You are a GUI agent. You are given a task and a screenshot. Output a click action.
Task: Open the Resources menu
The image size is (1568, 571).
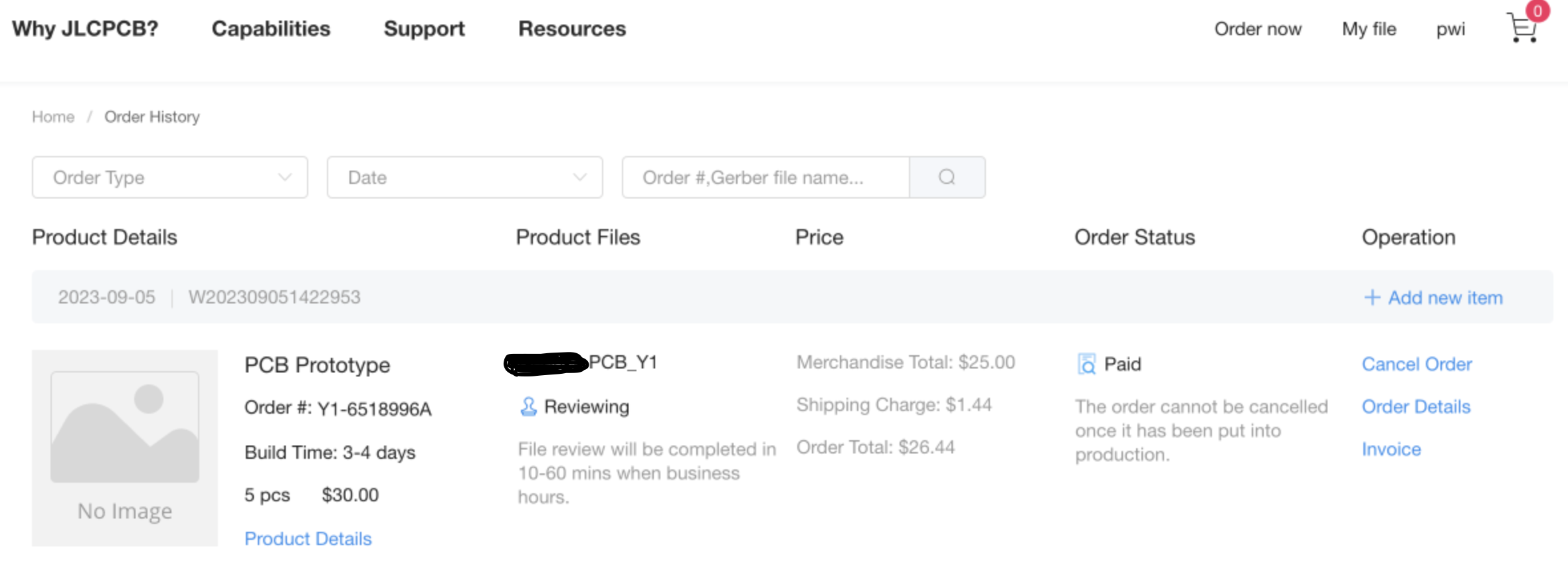pyautogui.click(x=572, y=29)
